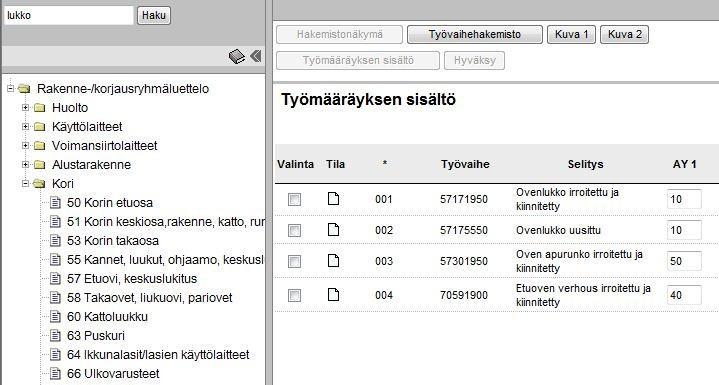
Task: Collapse the Rakenne-/korjausryhmäluettelo root node
Action: pyautogui.click(x=11, y=88)
